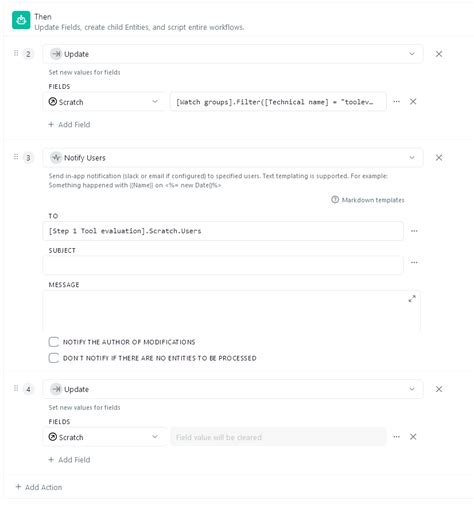Enable Notify the author of modifications
This screenshot has height=506, width=474.
pos(54,342)
